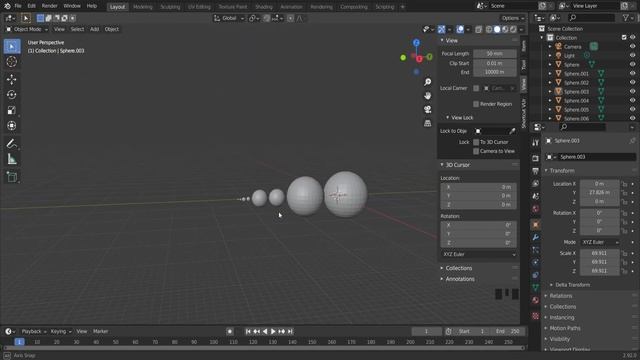Select wireframe viewport shading mode

click(x=489, y=29)
